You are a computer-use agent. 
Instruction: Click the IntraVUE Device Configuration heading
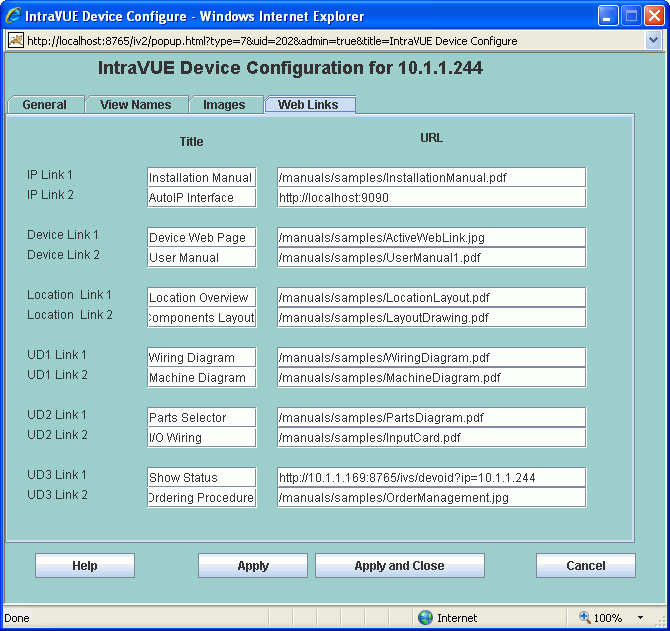[290, 68]
